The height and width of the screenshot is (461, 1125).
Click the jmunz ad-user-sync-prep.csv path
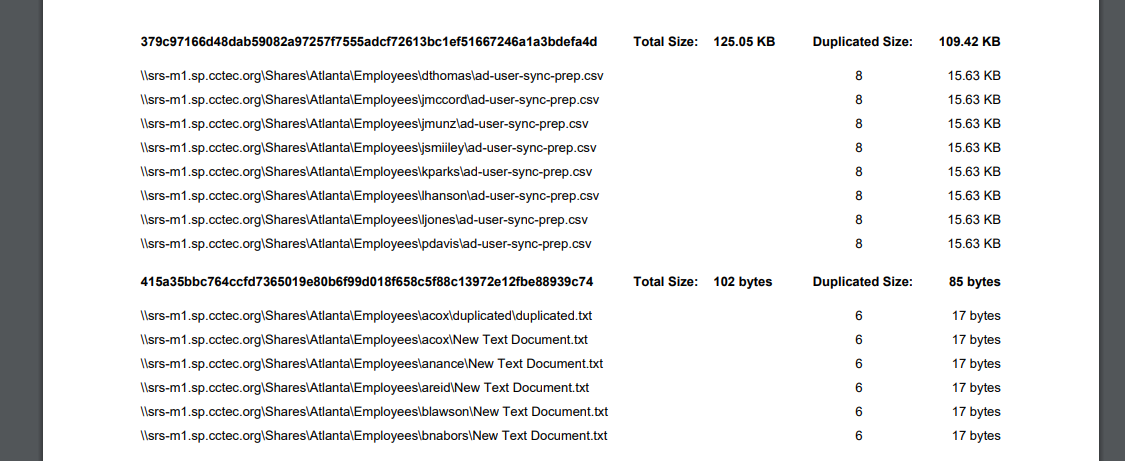pos(364,124)
